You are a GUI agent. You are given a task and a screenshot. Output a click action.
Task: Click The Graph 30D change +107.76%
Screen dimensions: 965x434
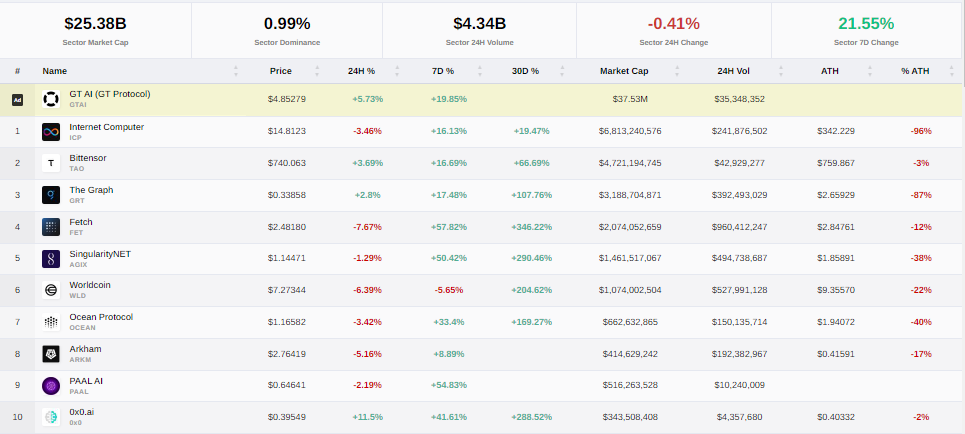coord(531,195)
